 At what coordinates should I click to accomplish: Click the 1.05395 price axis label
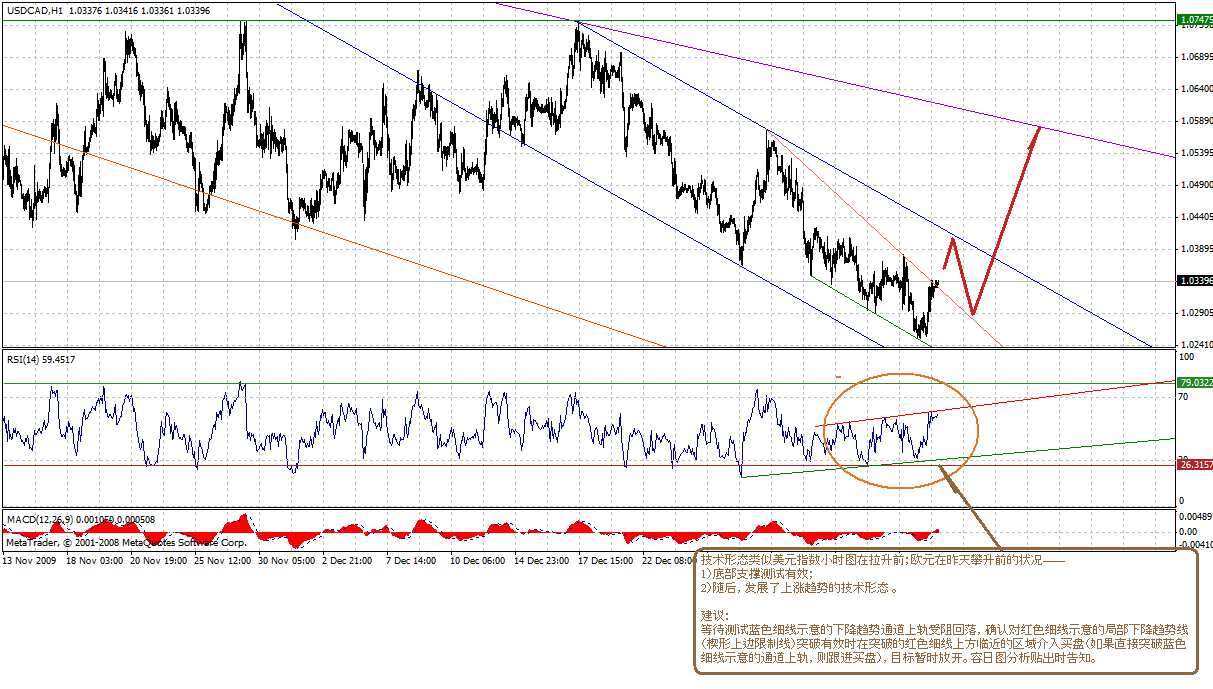click(1196, 153)
